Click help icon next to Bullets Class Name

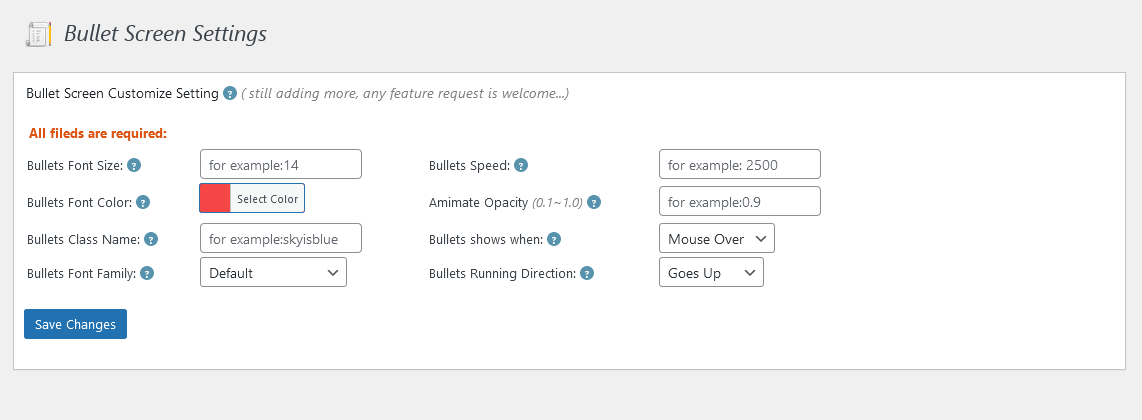(x=151, y=239)
